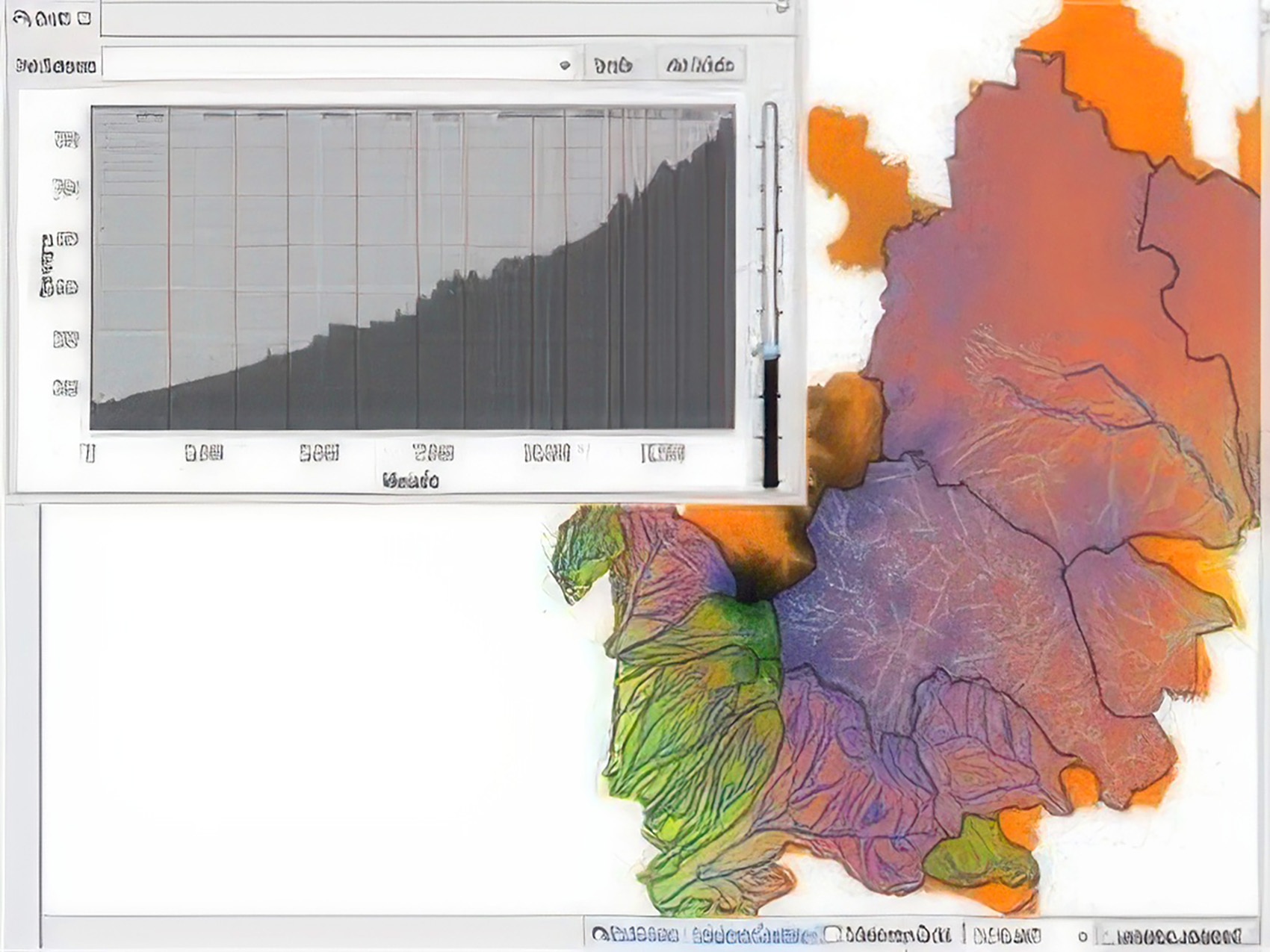This screenshot has width=1270, height=952.
Task: Click the dark filled area of the profile chart
Action: coord(523,358)
